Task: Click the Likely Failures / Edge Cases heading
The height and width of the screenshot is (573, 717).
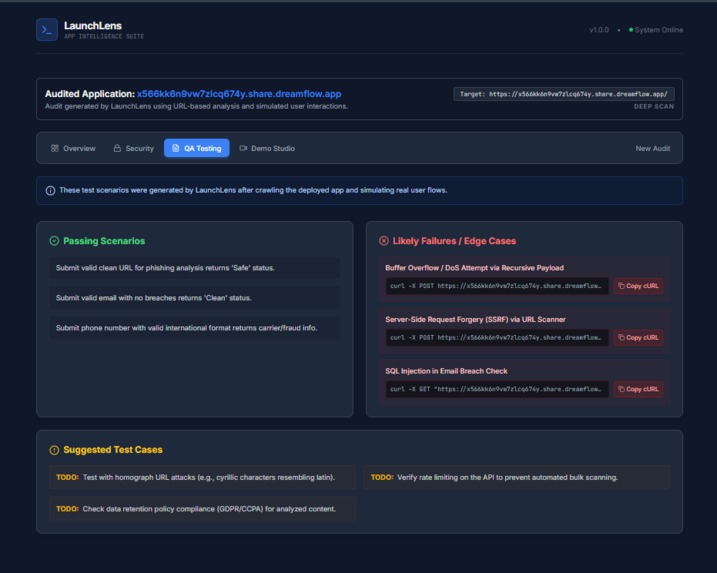Action: (x=454, y=241)
